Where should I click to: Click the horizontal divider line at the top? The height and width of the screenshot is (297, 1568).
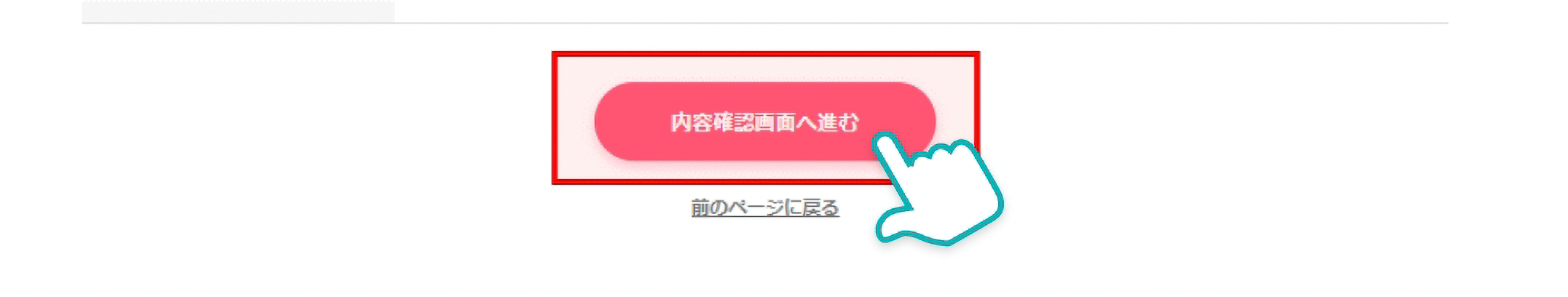pyautogui.click(x=765, y=23)
